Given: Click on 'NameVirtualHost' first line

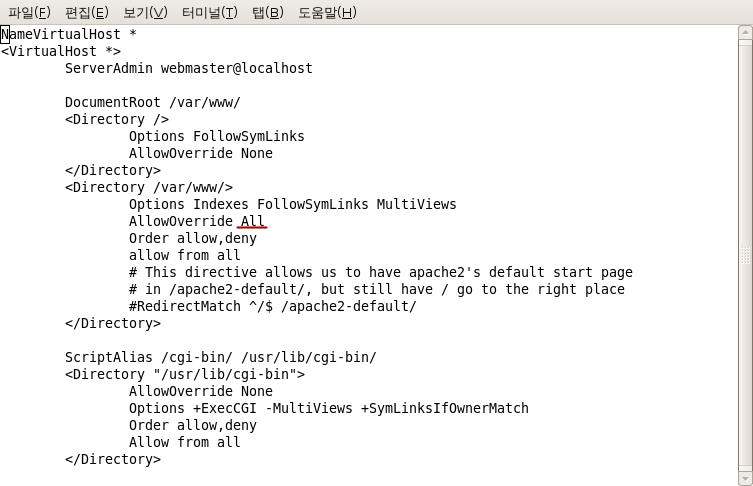Looking at the screenshot, I should click(x=61, y=34).
